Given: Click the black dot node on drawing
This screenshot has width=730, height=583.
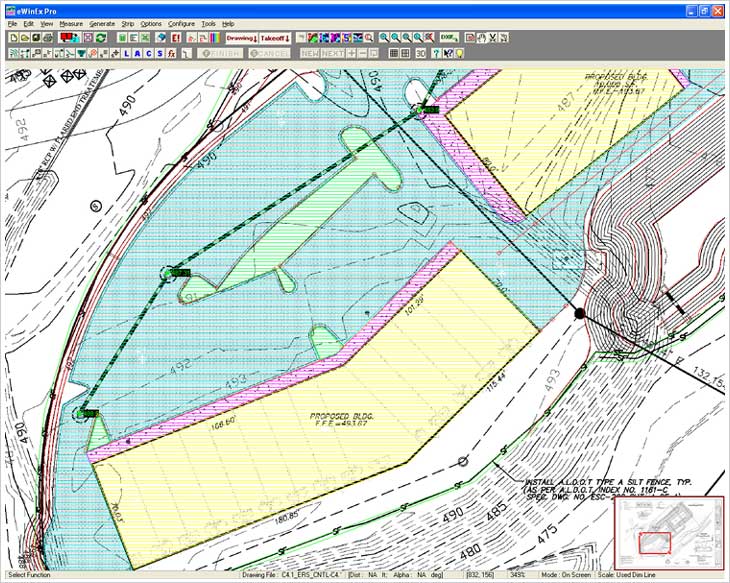Looking at the screenshot, I should click(x=579, y=313).
